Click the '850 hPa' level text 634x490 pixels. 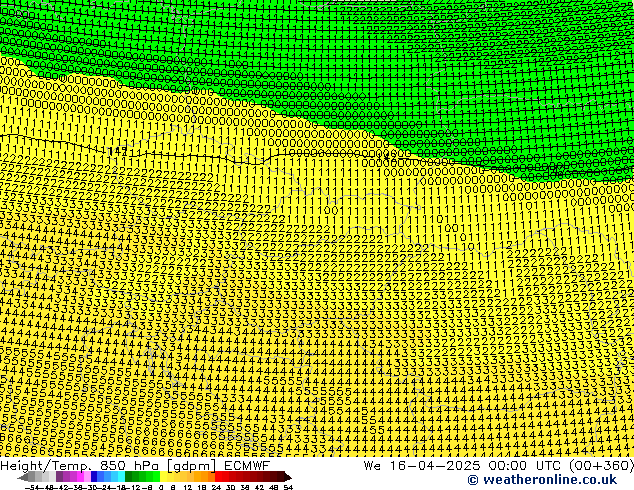point(131,465)
